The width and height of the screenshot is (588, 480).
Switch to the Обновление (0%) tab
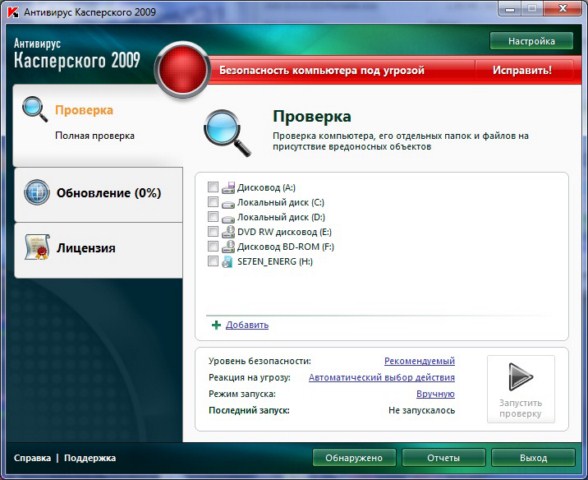point(98,194)
